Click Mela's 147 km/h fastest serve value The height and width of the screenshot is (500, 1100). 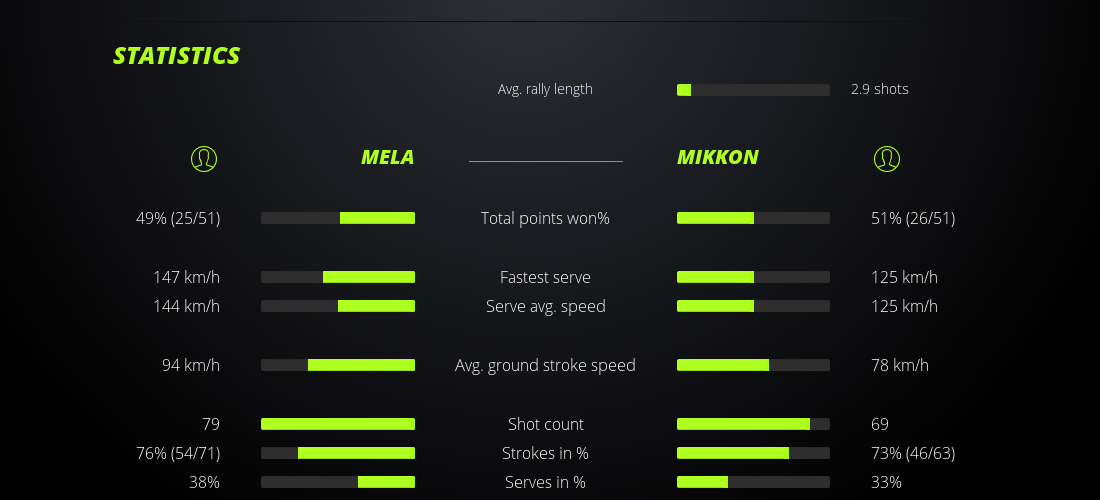(186, 277)
